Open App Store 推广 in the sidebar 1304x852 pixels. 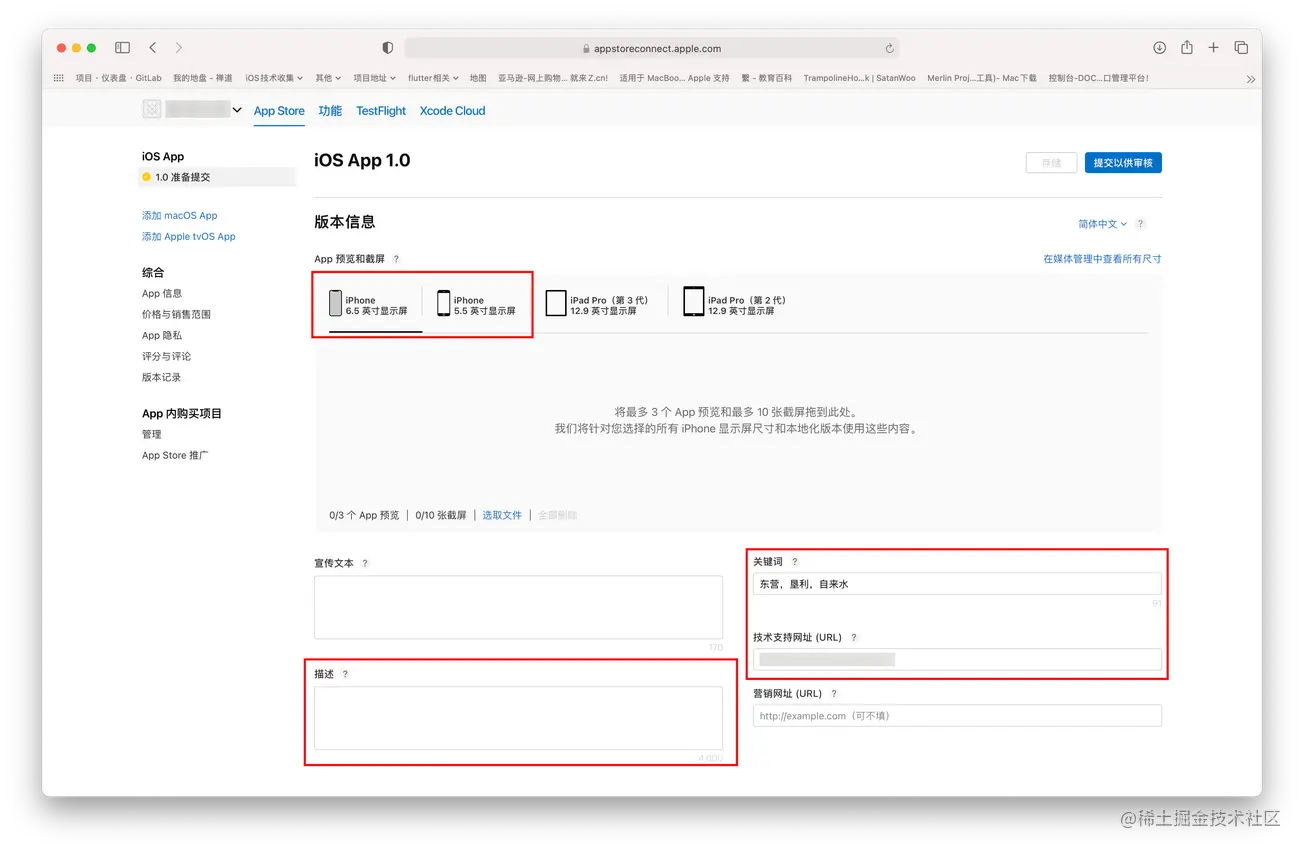pos(175,456)
